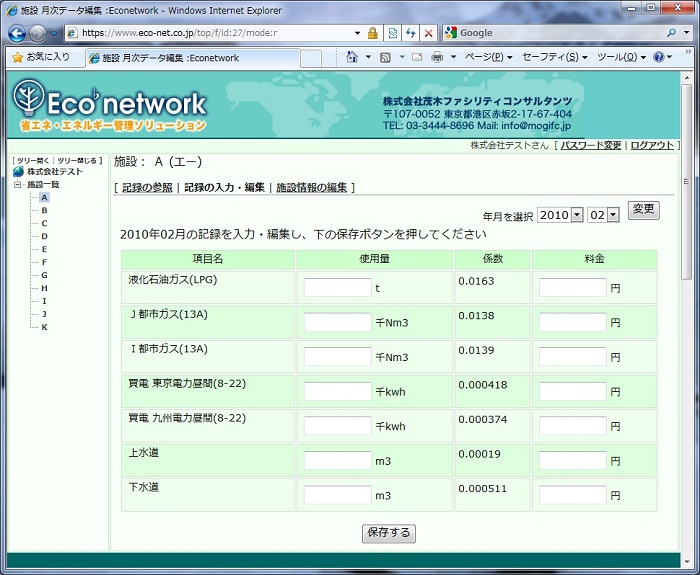Click 東京電力昼間 usage input field
Viewport: 700px width, 575px height.
point(338,391)
